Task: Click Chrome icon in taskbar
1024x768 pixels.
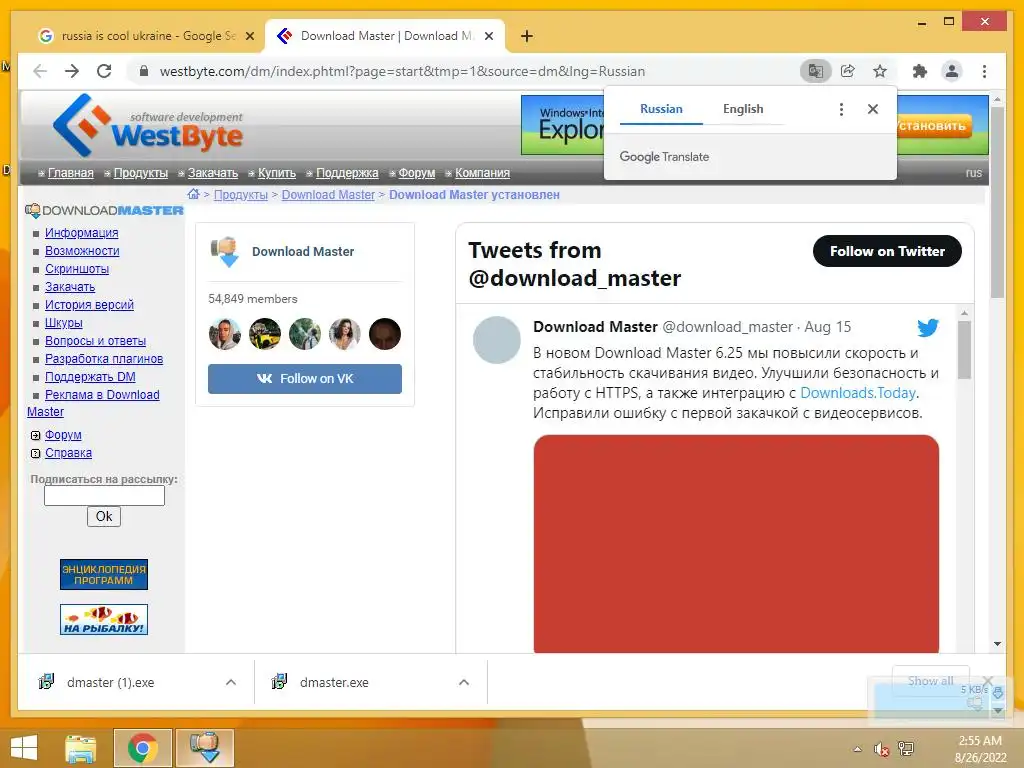Action: coord(143,748)
